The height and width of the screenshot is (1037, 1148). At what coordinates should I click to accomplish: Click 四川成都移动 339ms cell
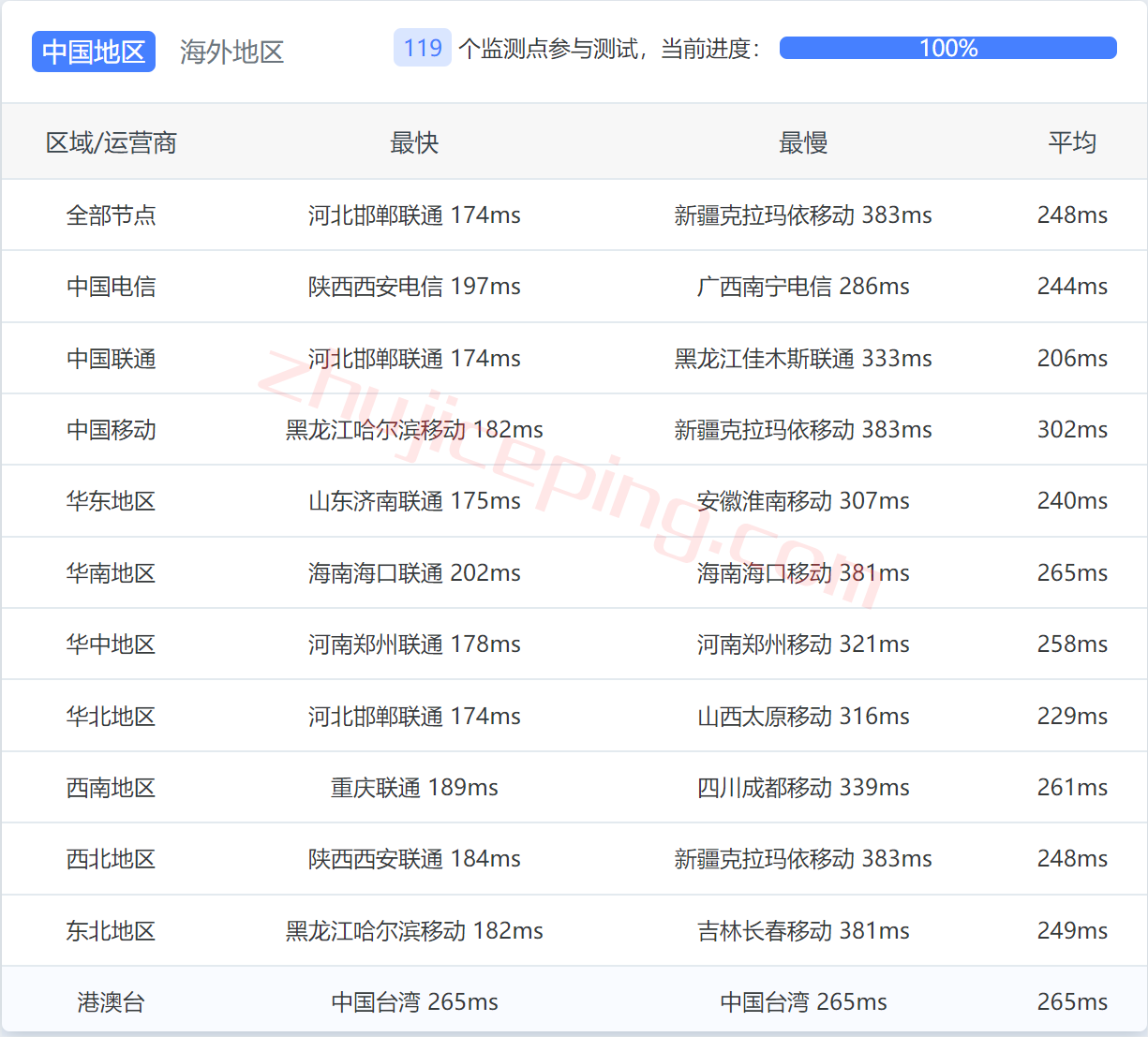click(803, 787)
